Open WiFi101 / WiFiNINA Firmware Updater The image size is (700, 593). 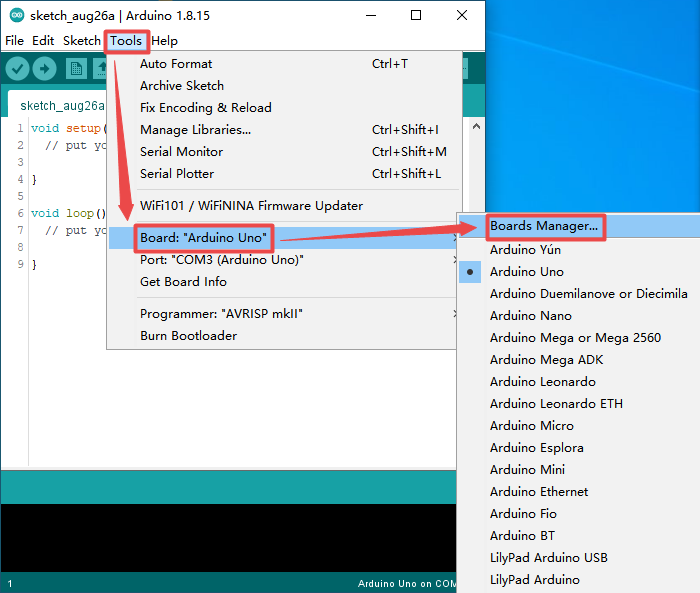click(283, 206)
